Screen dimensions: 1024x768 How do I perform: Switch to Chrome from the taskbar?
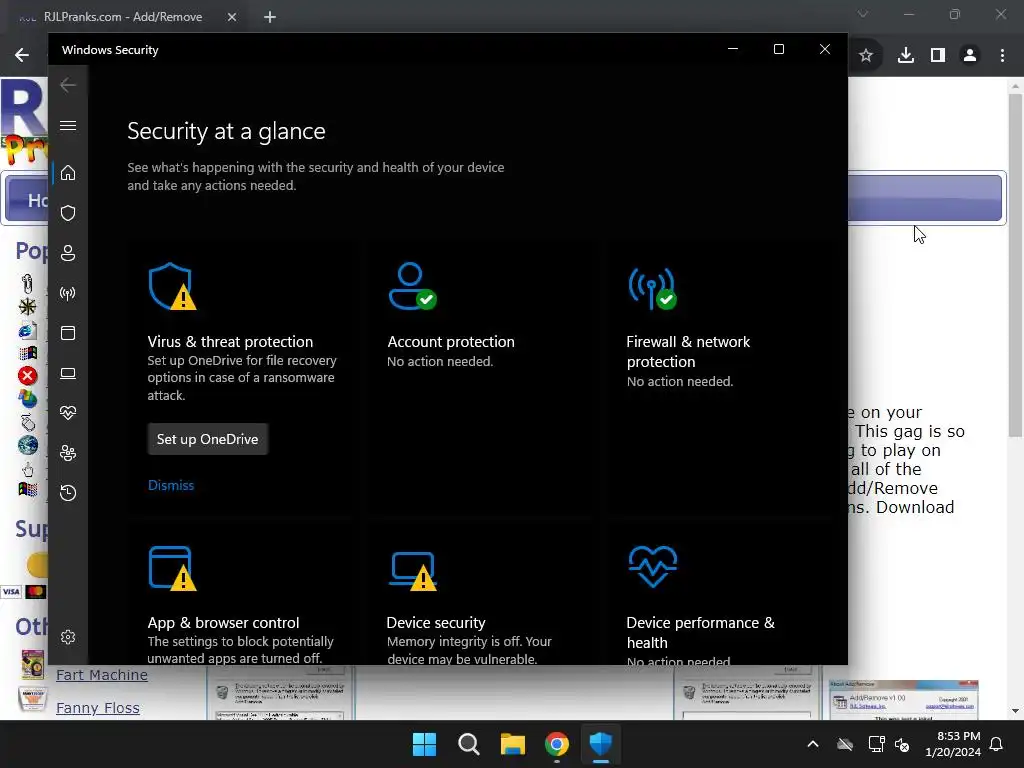(556, 744)
